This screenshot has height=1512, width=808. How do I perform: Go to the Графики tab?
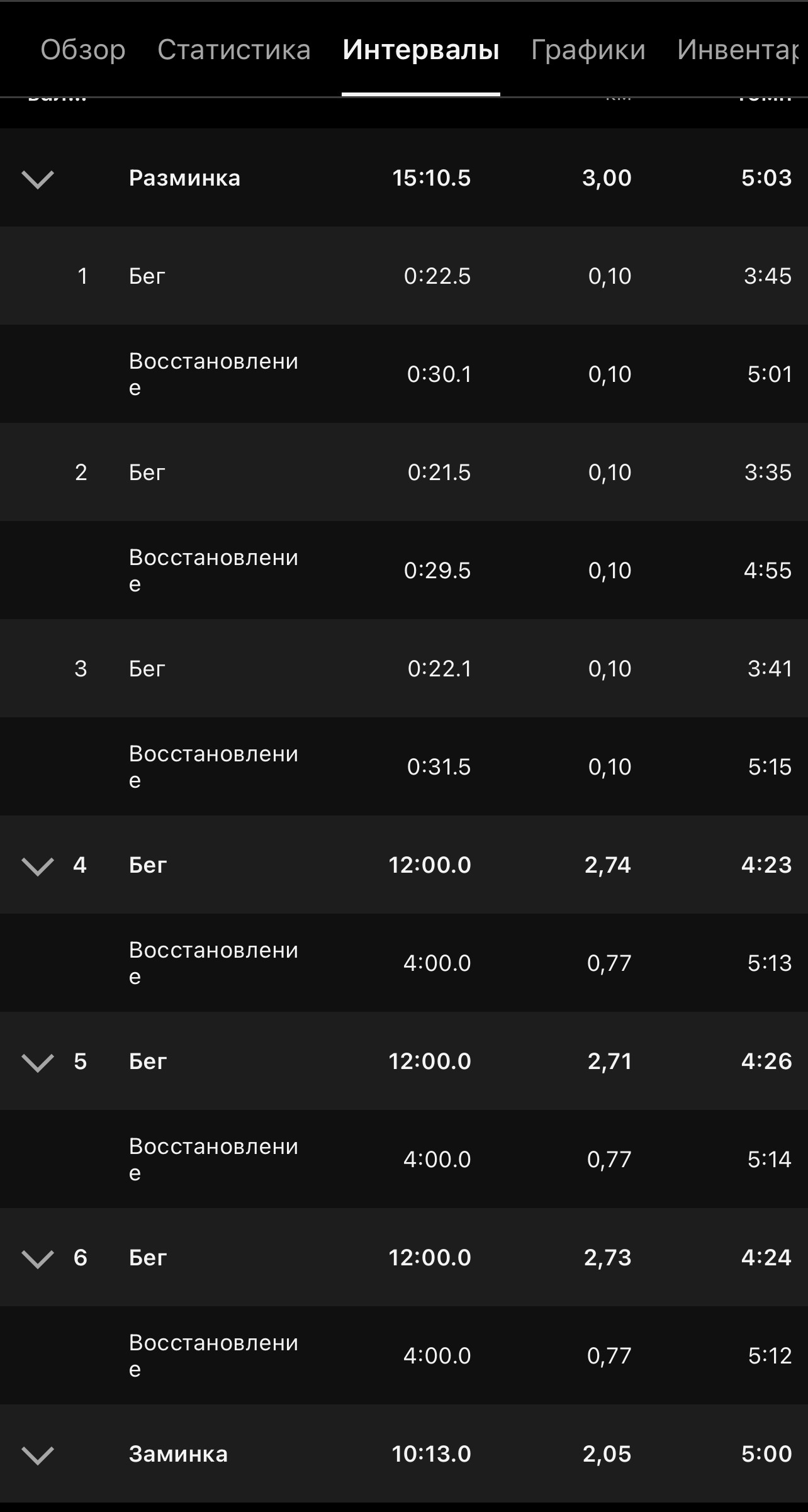(x=588, y=50)
